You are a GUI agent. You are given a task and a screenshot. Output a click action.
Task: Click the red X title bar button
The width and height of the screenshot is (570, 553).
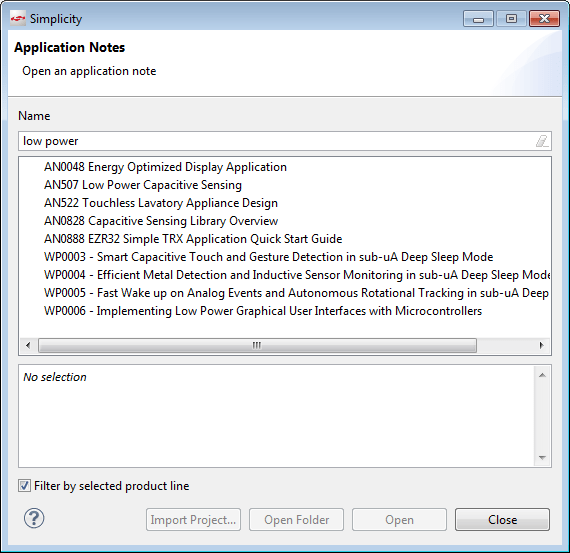coord(544,19)
